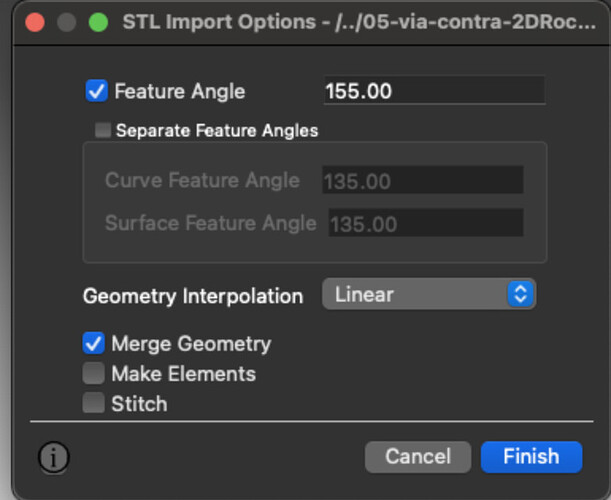Click the gray minimize window button
This screenshot has height=500, width=611.
[x=67, y=22]
